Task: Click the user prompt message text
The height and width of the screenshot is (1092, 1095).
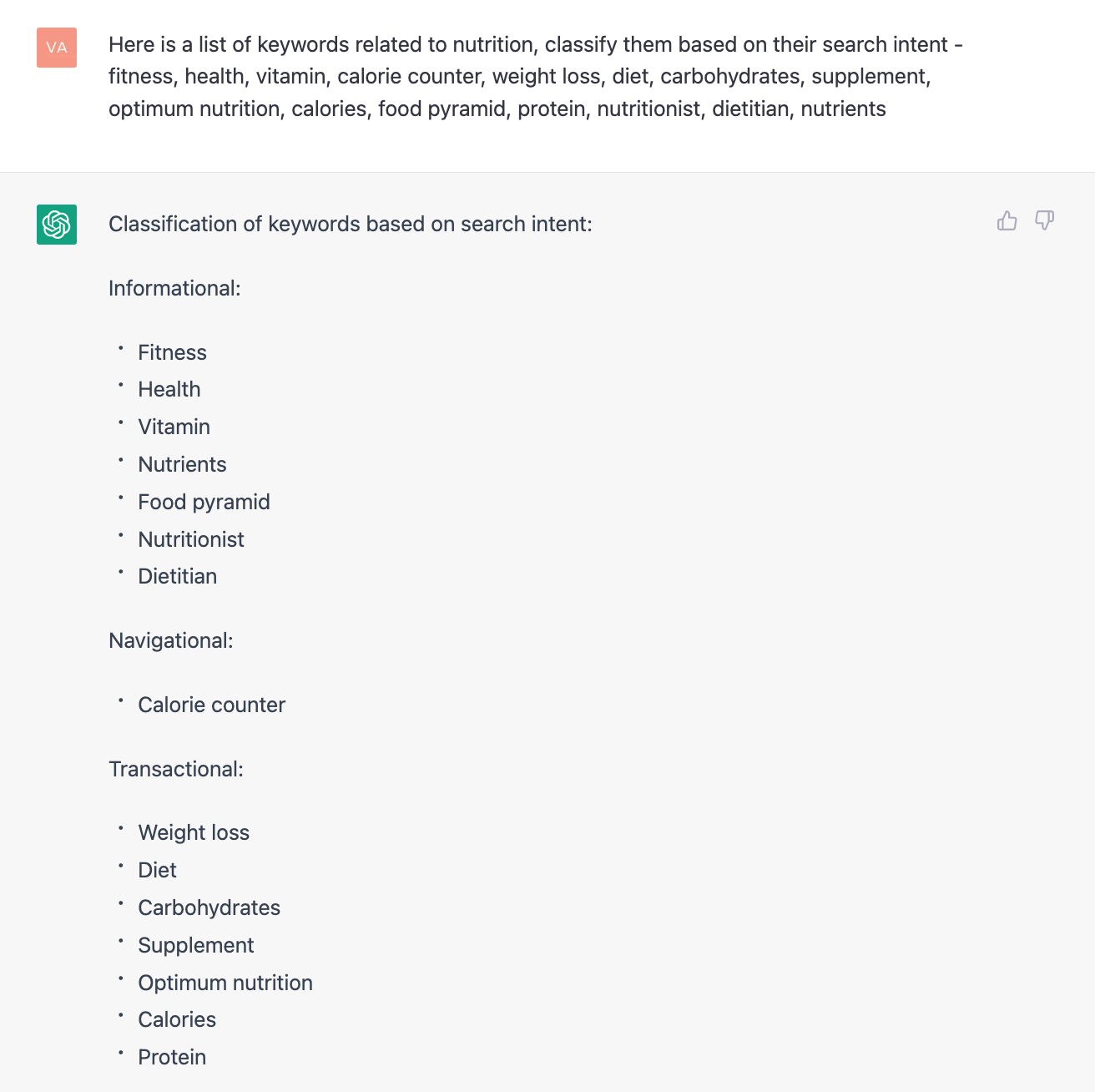Action: pyautogui.click(x=534, y=77)
